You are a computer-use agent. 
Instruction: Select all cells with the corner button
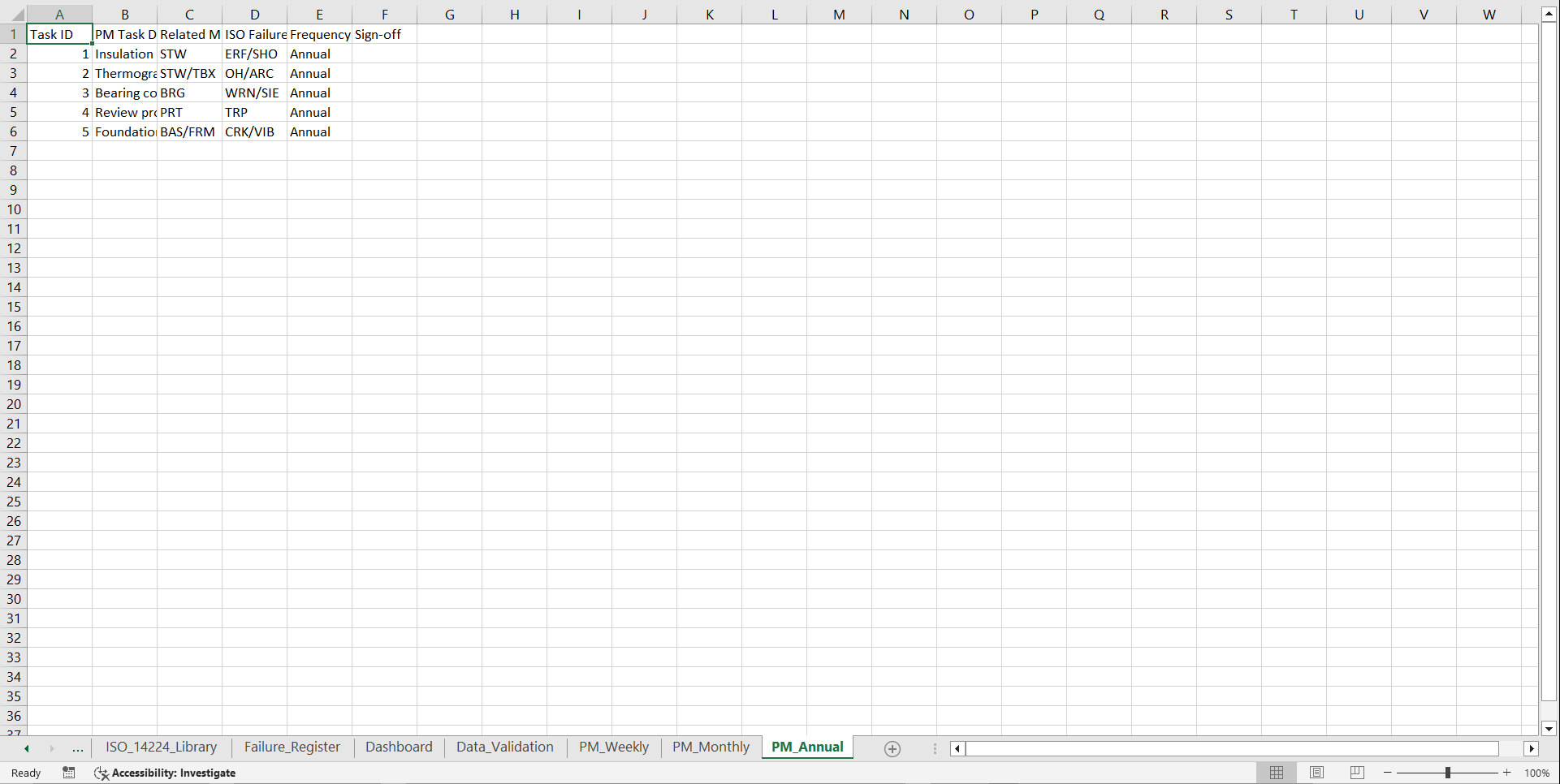tap(18, 14)
